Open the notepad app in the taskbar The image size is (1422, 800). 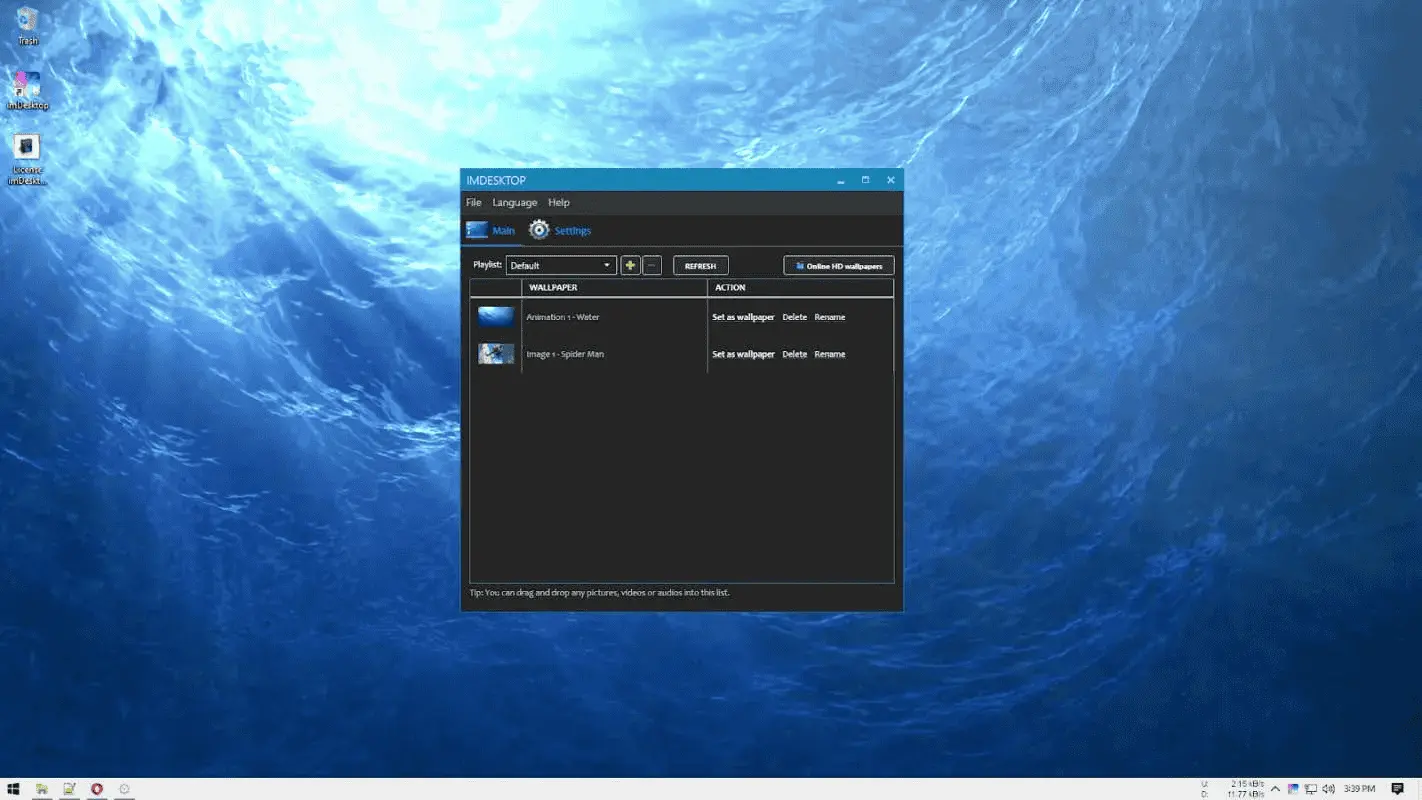pyautogui.click(x=69, y=789)
